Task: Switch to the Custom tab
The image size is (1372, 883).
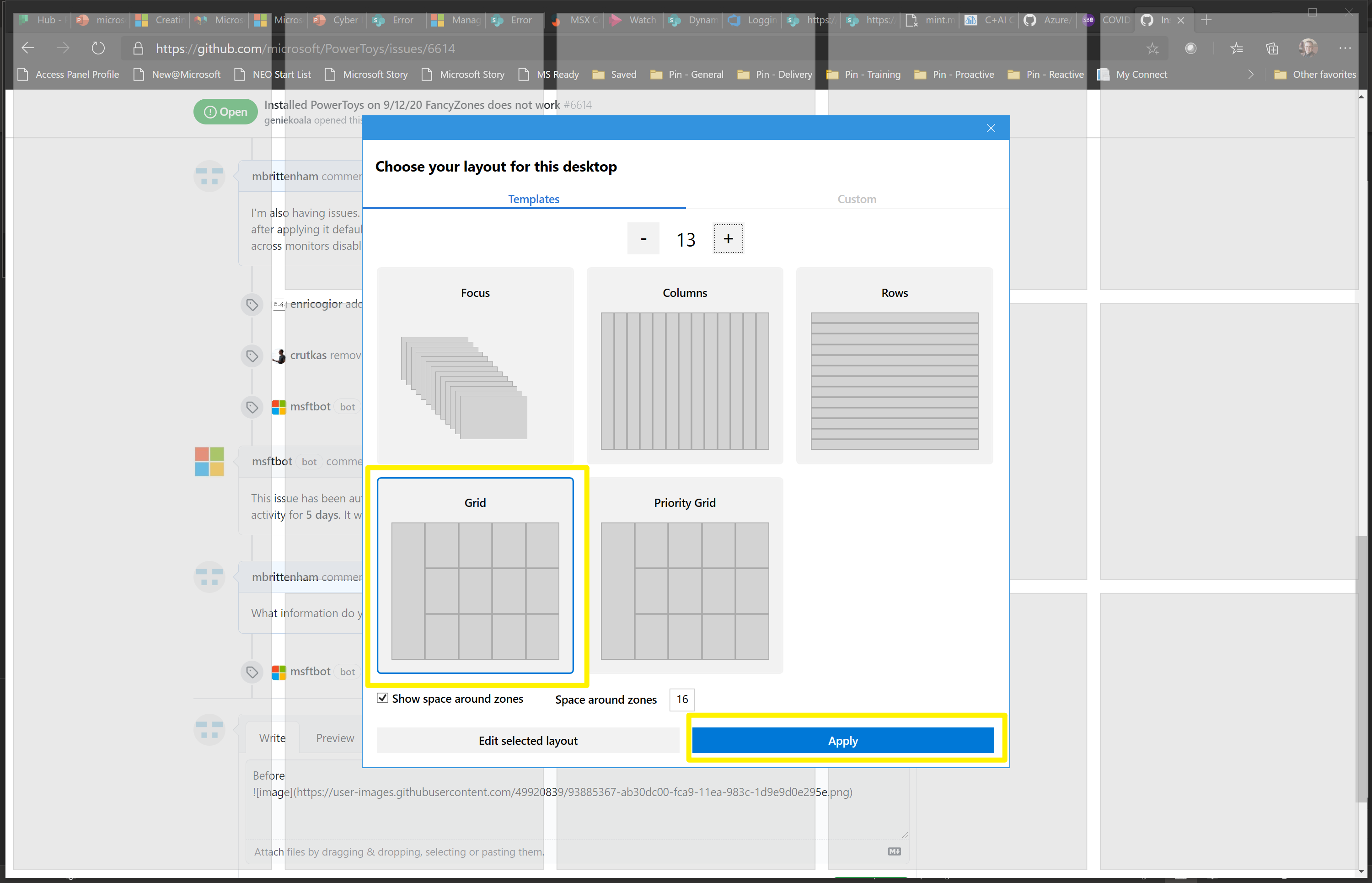Action: coord(856,199)
